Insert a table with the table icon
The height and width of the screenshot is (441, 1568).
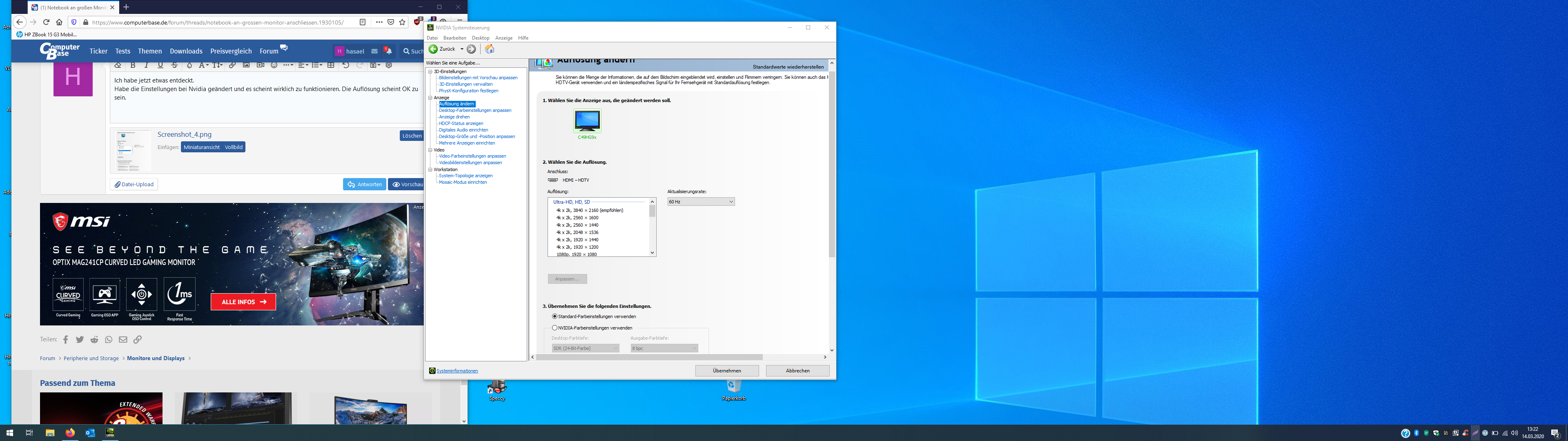(x=330, y=65)
